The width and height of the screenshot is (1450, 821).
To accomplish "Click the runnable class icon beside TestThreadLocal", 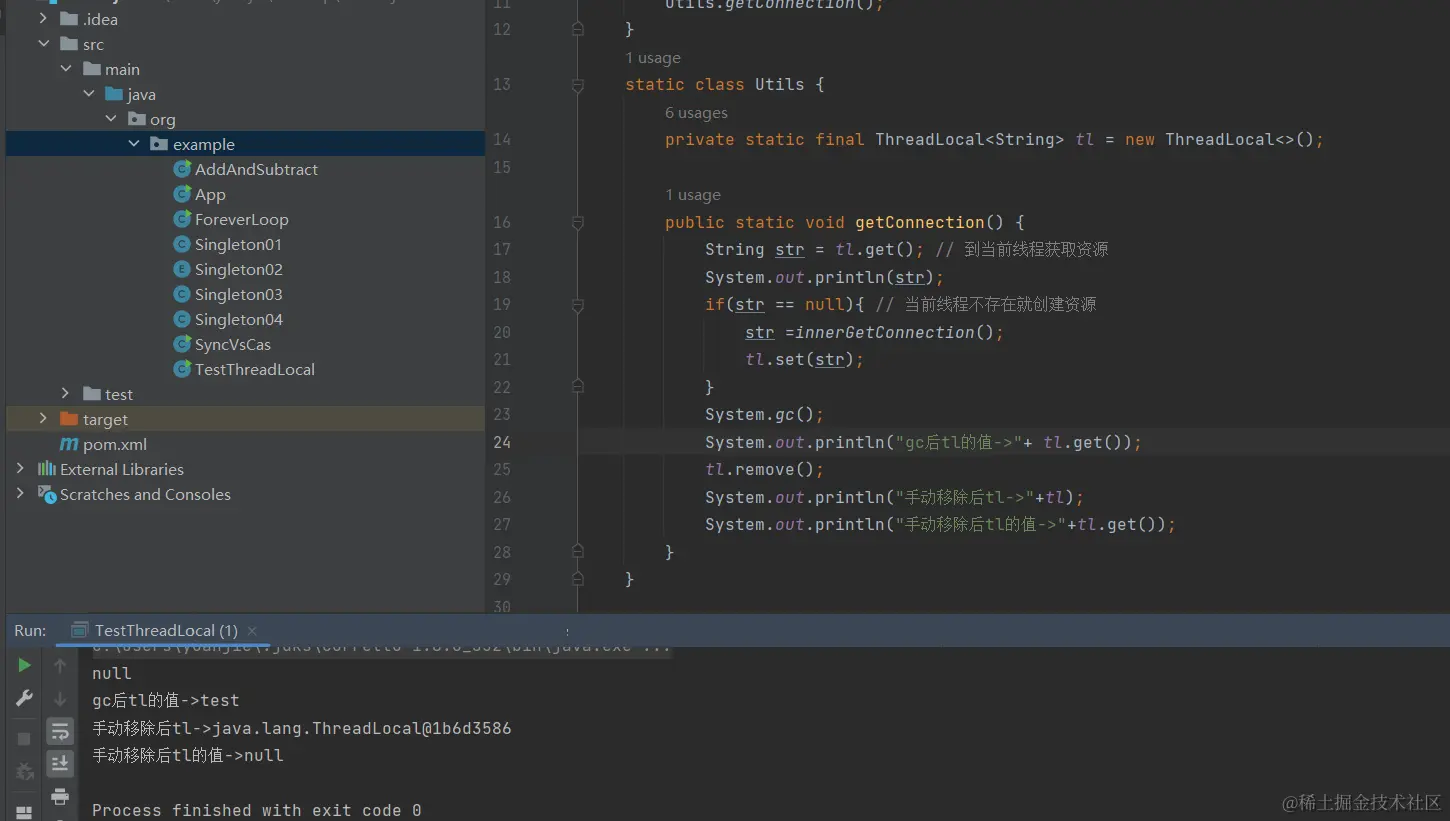I will (x=182, y=369).
